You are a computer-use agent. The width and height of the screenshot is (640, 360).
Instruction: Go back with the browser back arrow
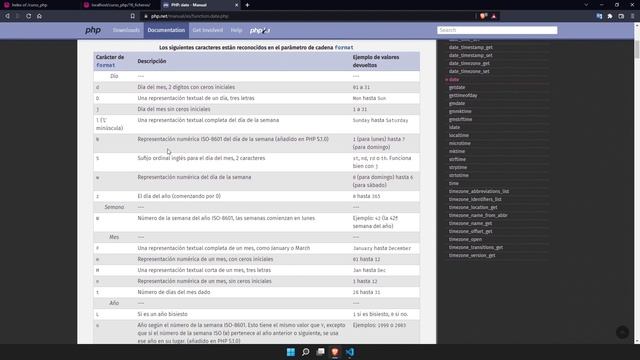coord(7,16)
